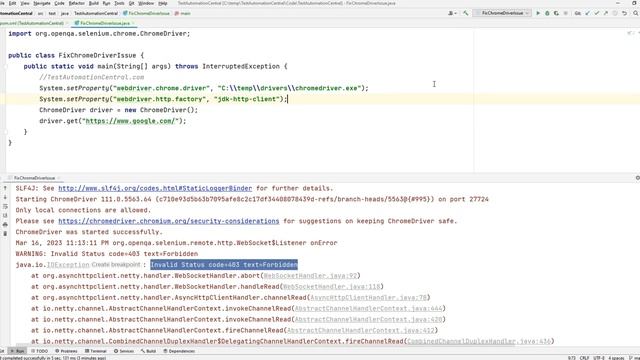Open WebSocketHandler.java:92 stack trace link

pyautogui.click(x=310, y=276)
